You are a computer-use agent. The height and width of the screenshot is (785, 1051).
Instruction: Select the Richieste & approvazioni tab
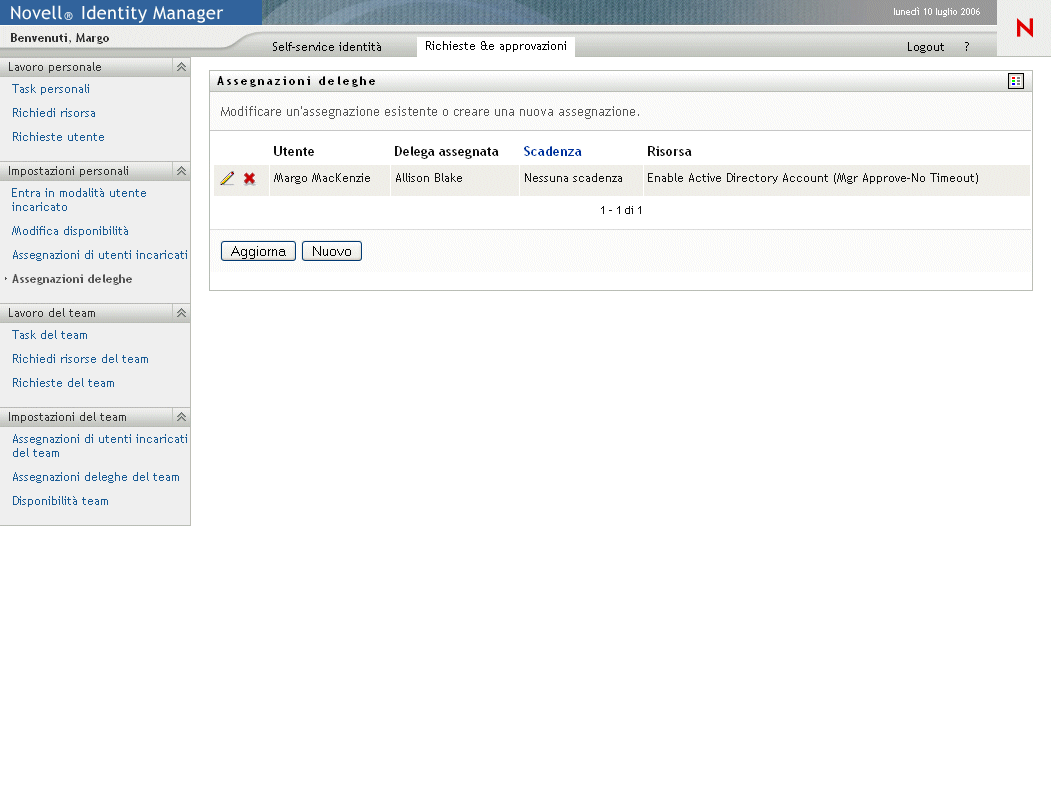[x=495, y=46]
